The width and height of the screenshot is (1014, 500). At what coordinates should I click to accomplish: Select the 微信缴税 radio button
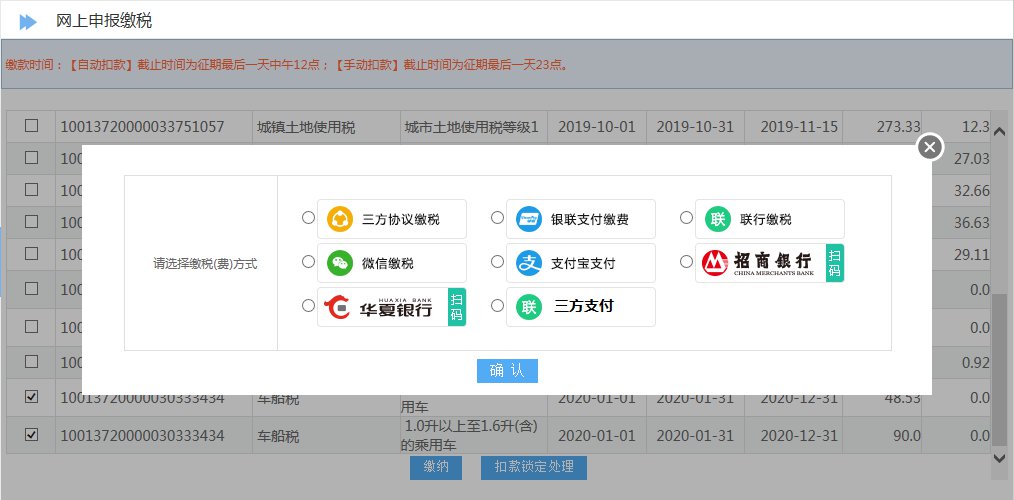point(308,262)
